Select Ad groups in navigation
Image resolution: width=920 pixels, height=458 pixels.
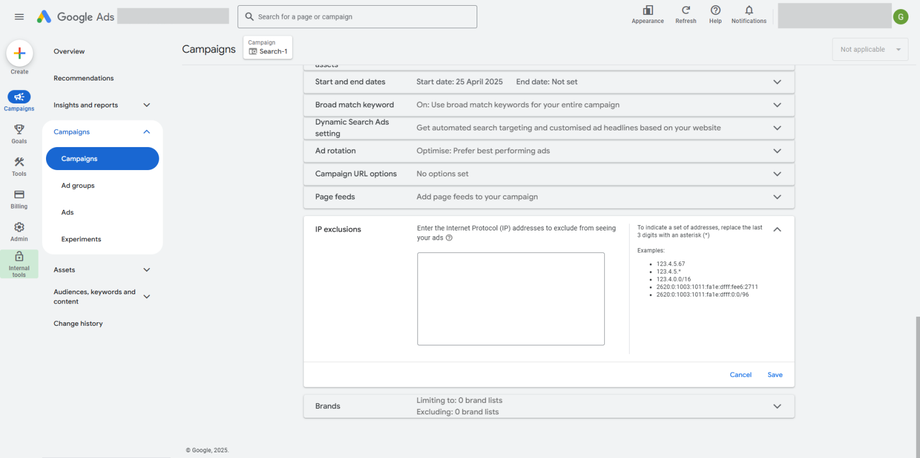tap(78, 186)
